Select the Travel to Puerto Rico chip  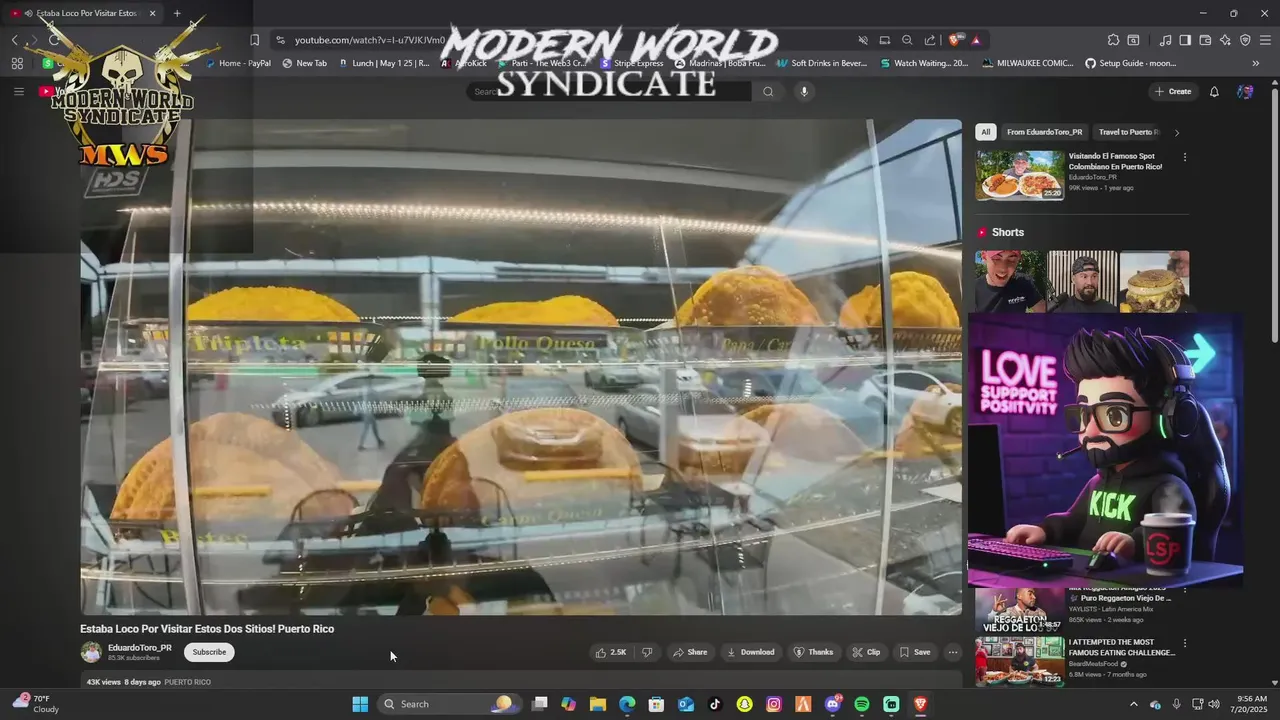click(1128, 132)
